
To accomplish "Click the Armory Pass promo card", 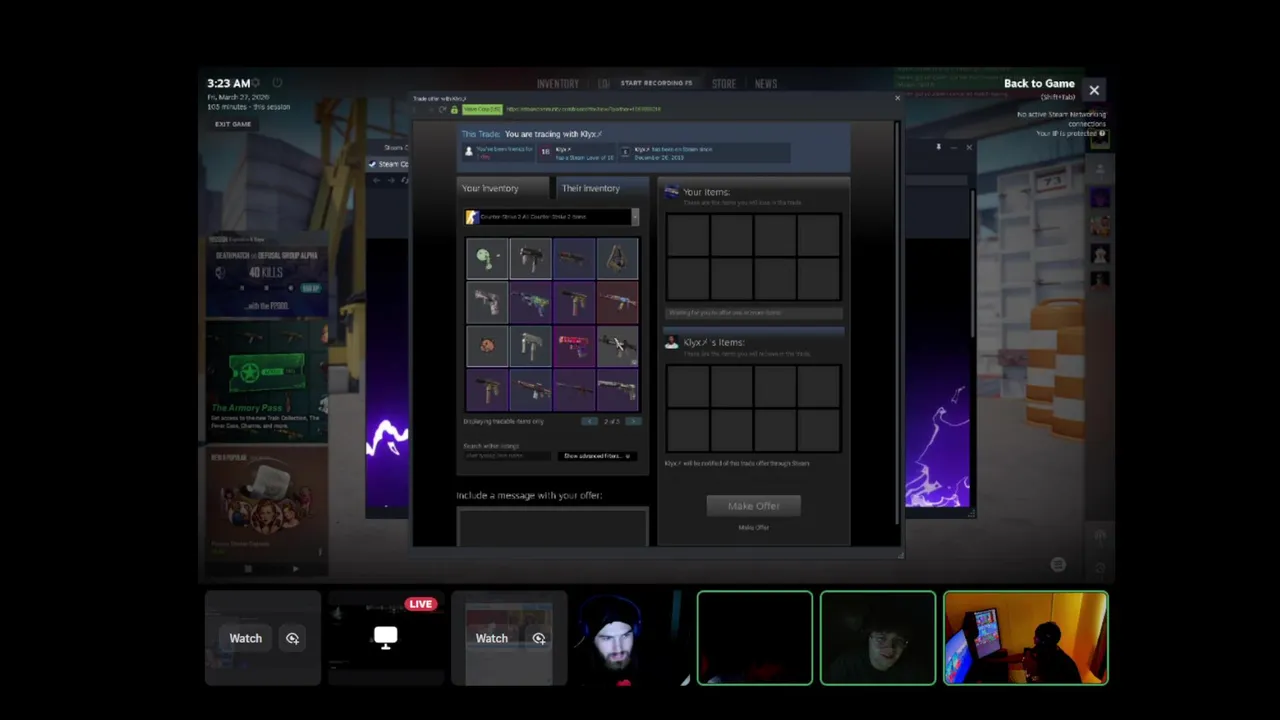I will (x=267, y=382).
